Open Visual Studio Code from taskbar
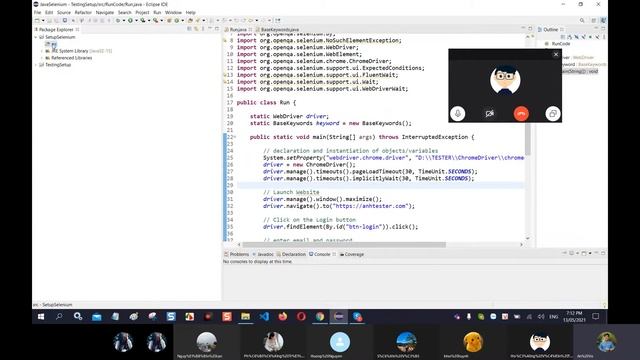The width and height of the screenshot is (640, 360). (x=264, y=316)
